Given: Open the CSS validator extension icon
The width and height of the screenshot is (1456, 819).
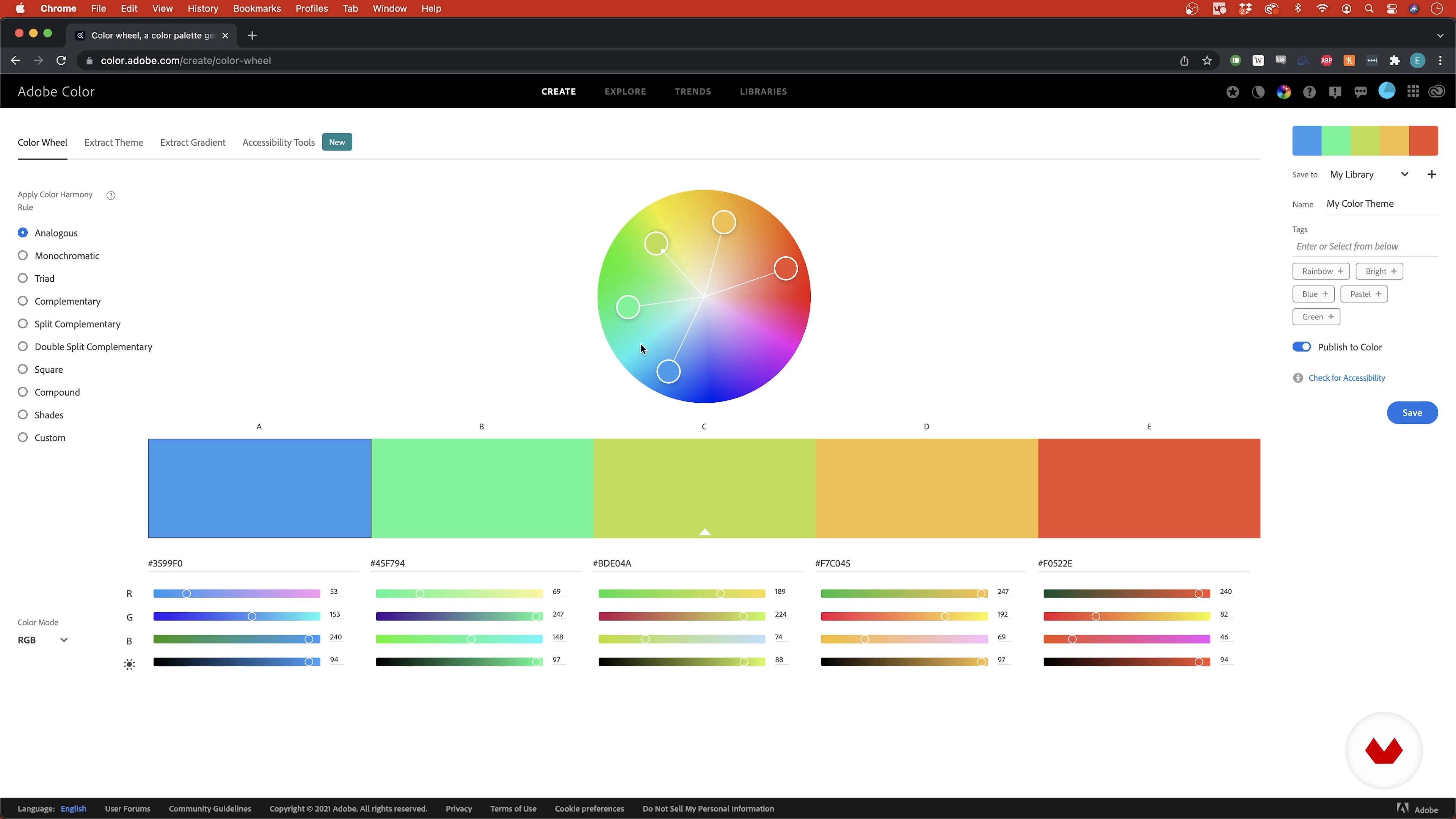Looking at the screenshot, I should 1281,61.
